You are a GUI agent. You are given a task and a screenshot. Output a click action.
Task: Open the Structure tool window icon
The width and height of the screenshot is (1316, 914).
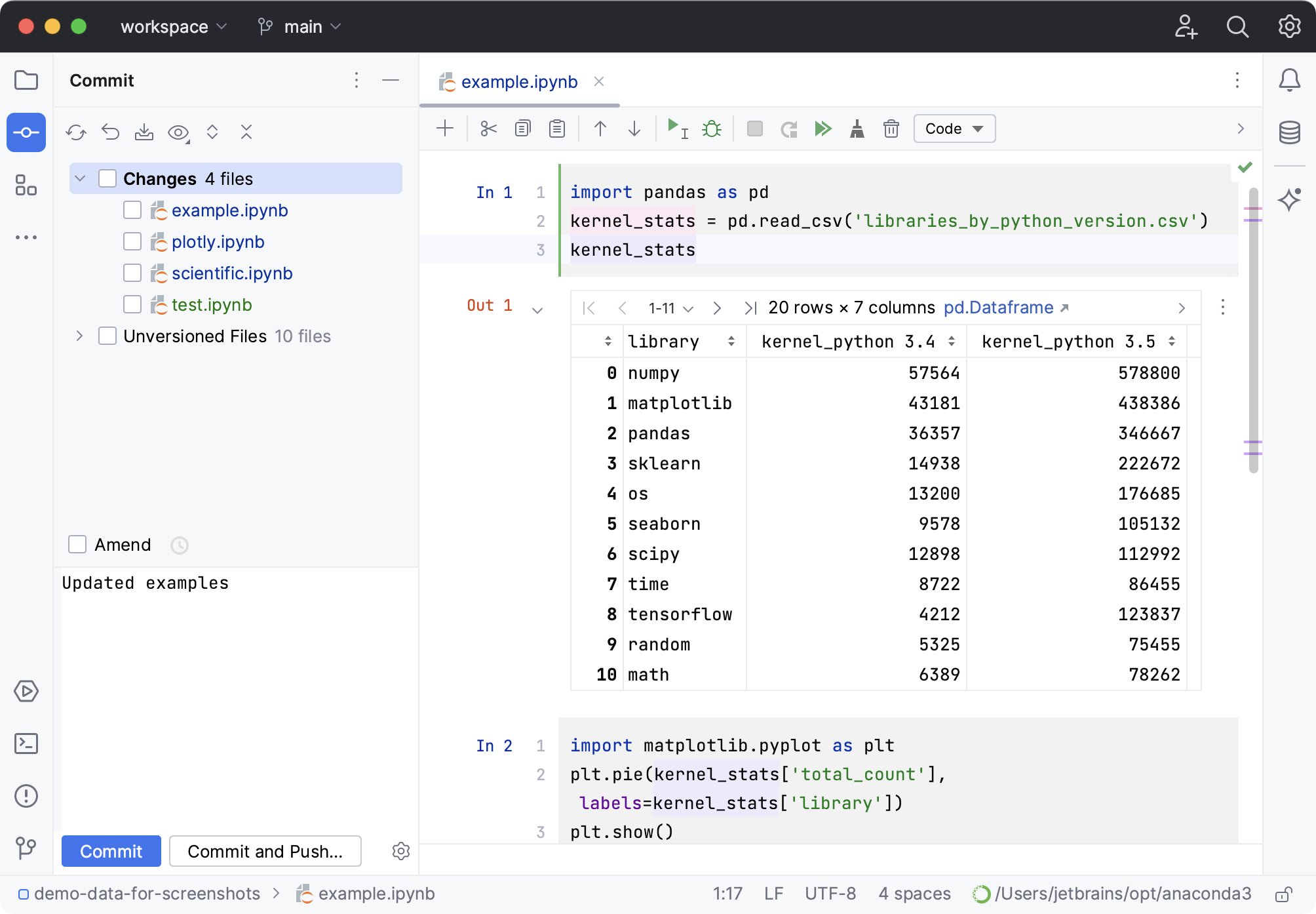coord(26,185)
